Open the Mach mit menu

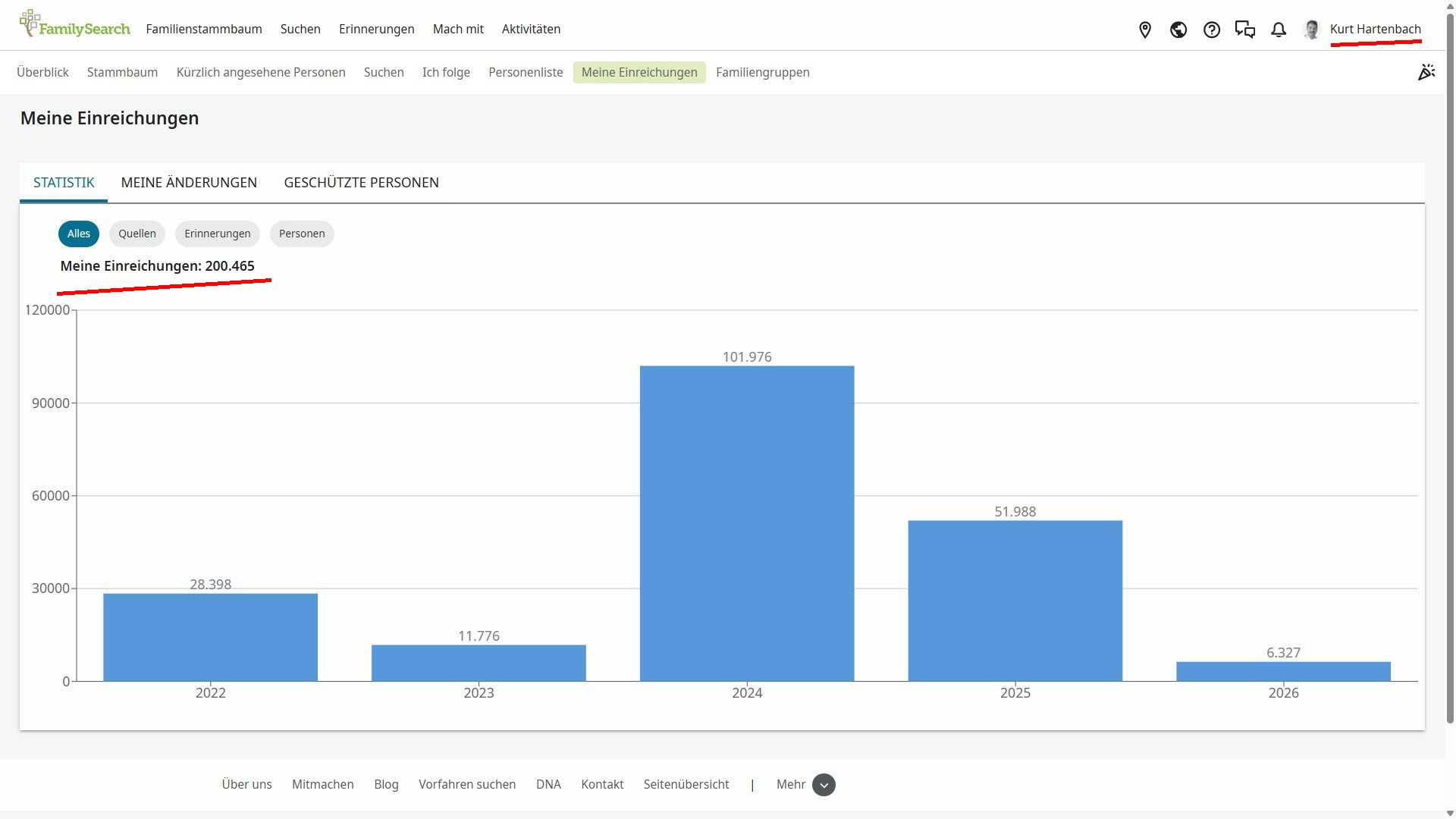458,29
